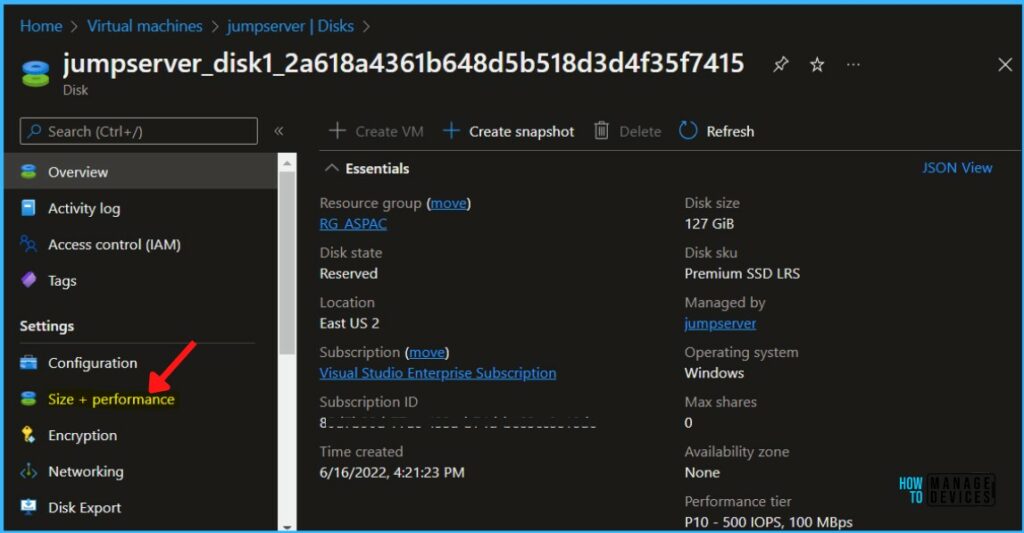Viewport: 1024px width, 533px height.
Task: Click the sidebar scrollbar up arrow
Action: click(287, 161)
